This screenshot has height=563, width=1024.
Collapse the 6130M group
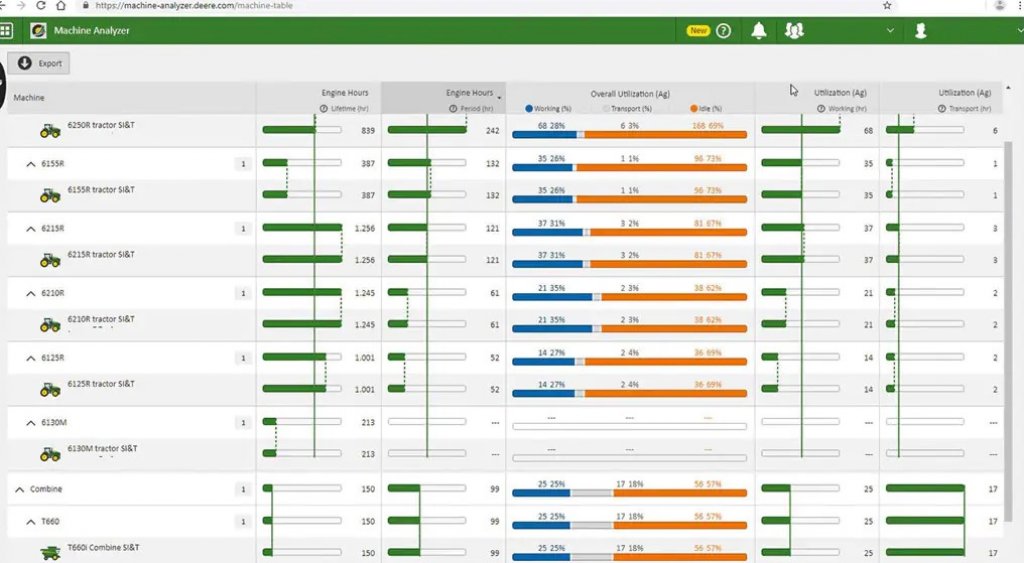pyautogui.click(x=30, y=423)
